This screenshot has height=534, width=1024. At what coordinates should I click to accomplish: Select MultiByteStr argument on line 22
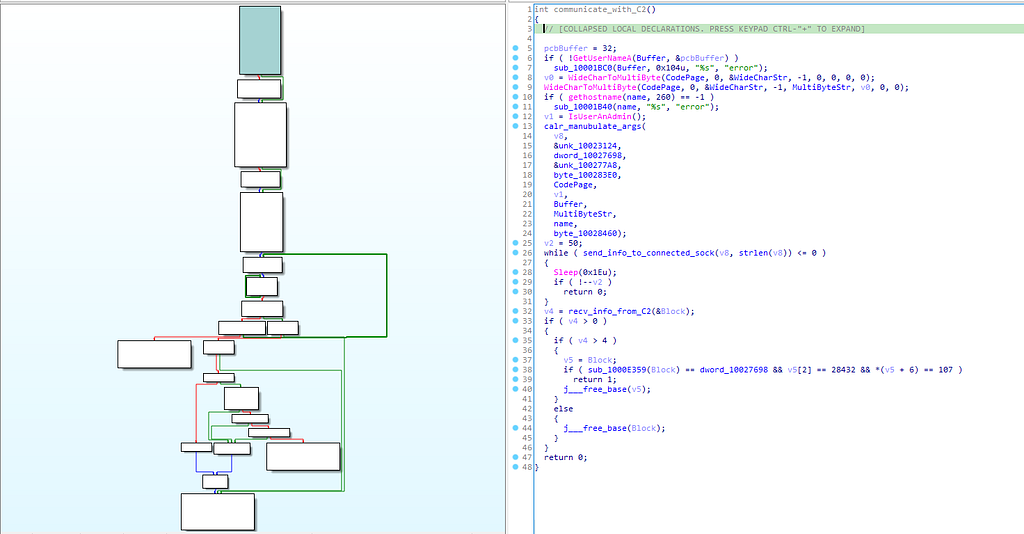point(583,214)
